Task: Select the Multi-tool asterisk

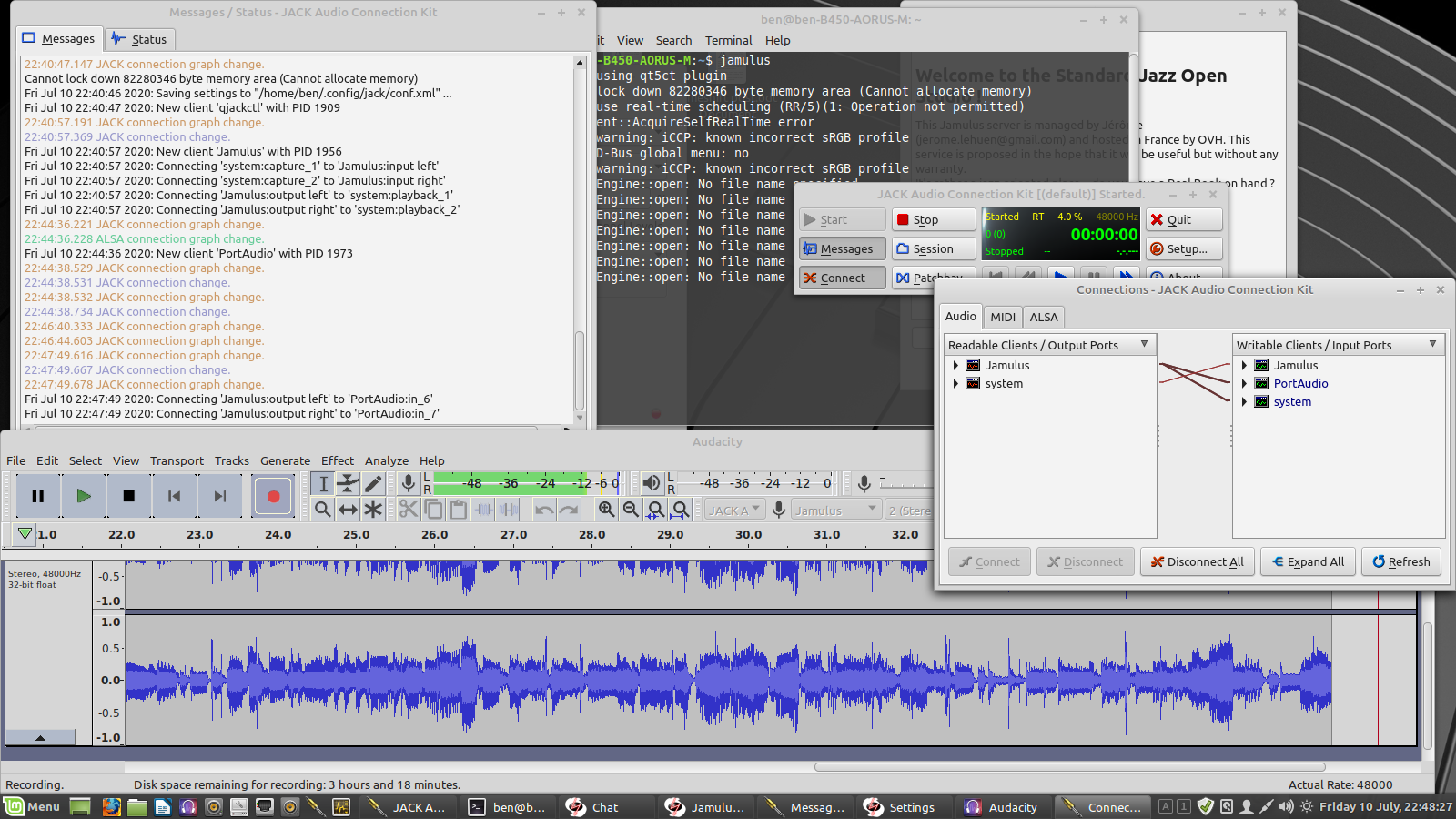Action: tap(373, 510)
